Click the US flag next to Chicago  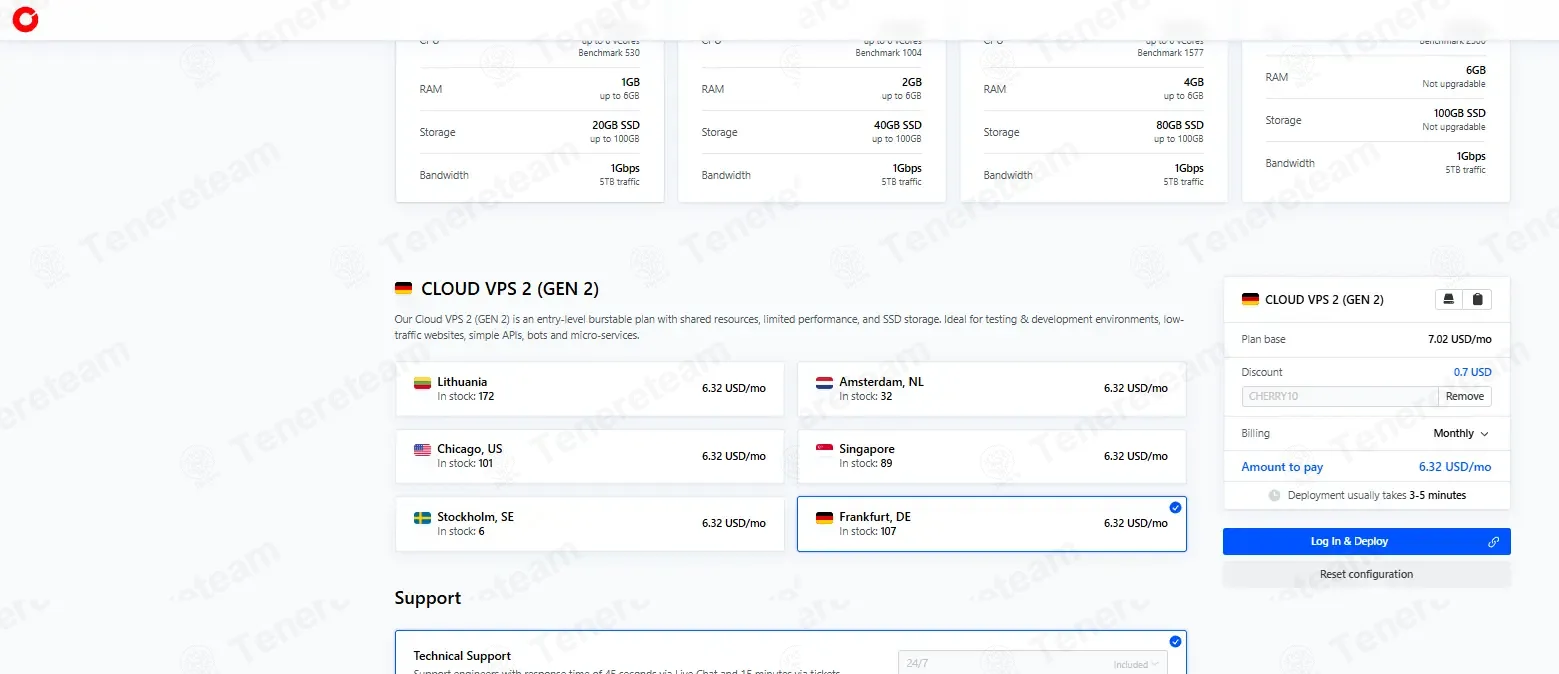422,450
